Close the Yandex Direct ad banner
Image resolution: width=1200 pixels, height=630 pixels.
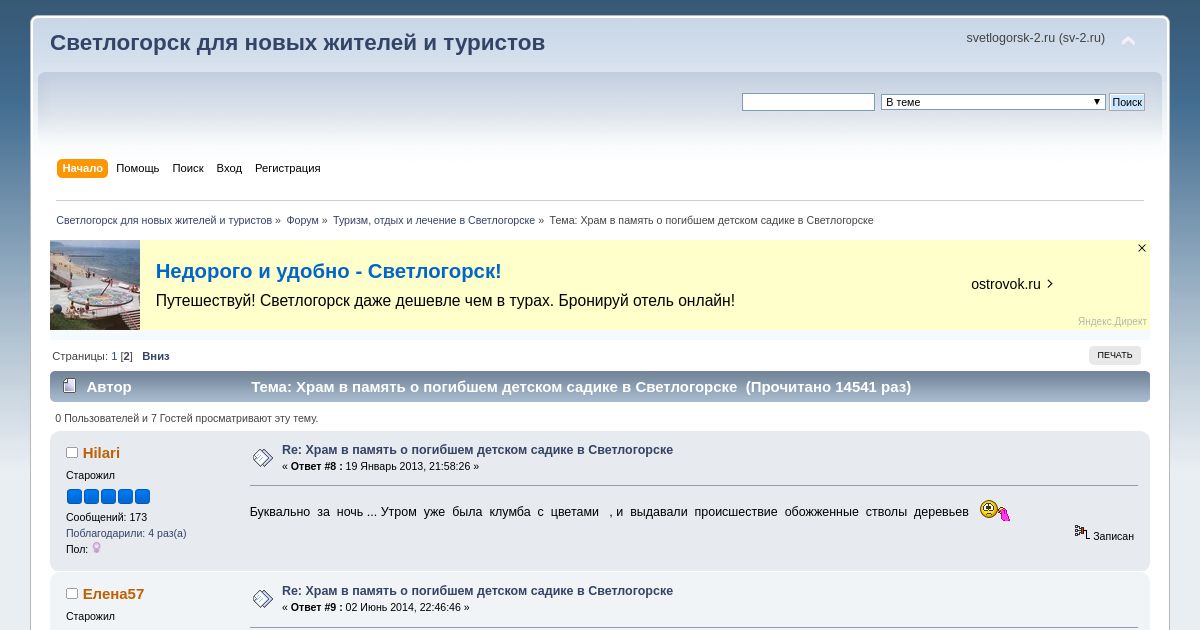click(x=1142, y=248)
